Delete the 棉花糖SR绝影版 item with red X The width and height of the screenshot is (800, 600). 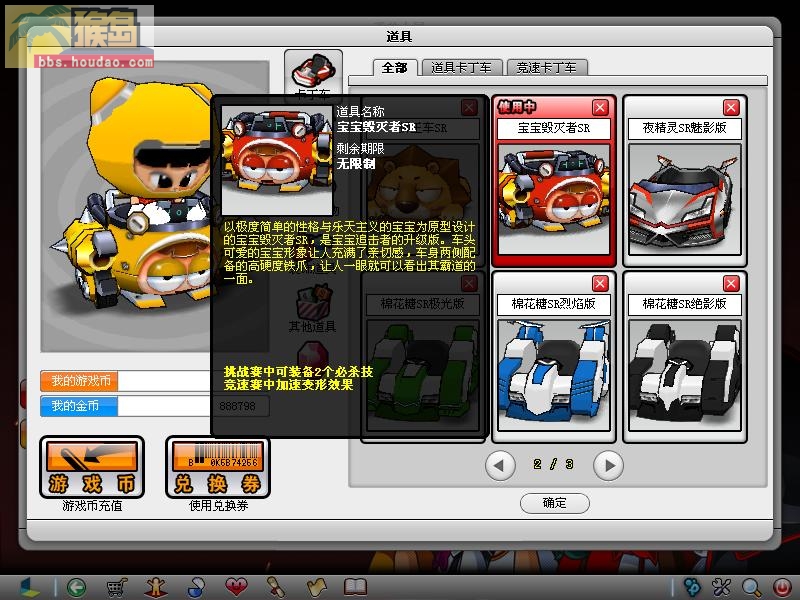[731, 283]
